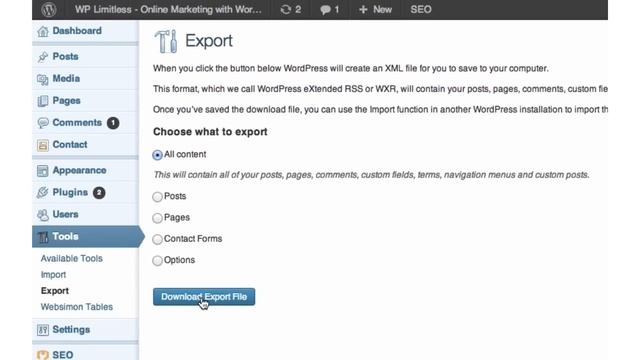Go to Available Tools submenu link
This screenshot has width=640, height=360.
coord(71,258)
